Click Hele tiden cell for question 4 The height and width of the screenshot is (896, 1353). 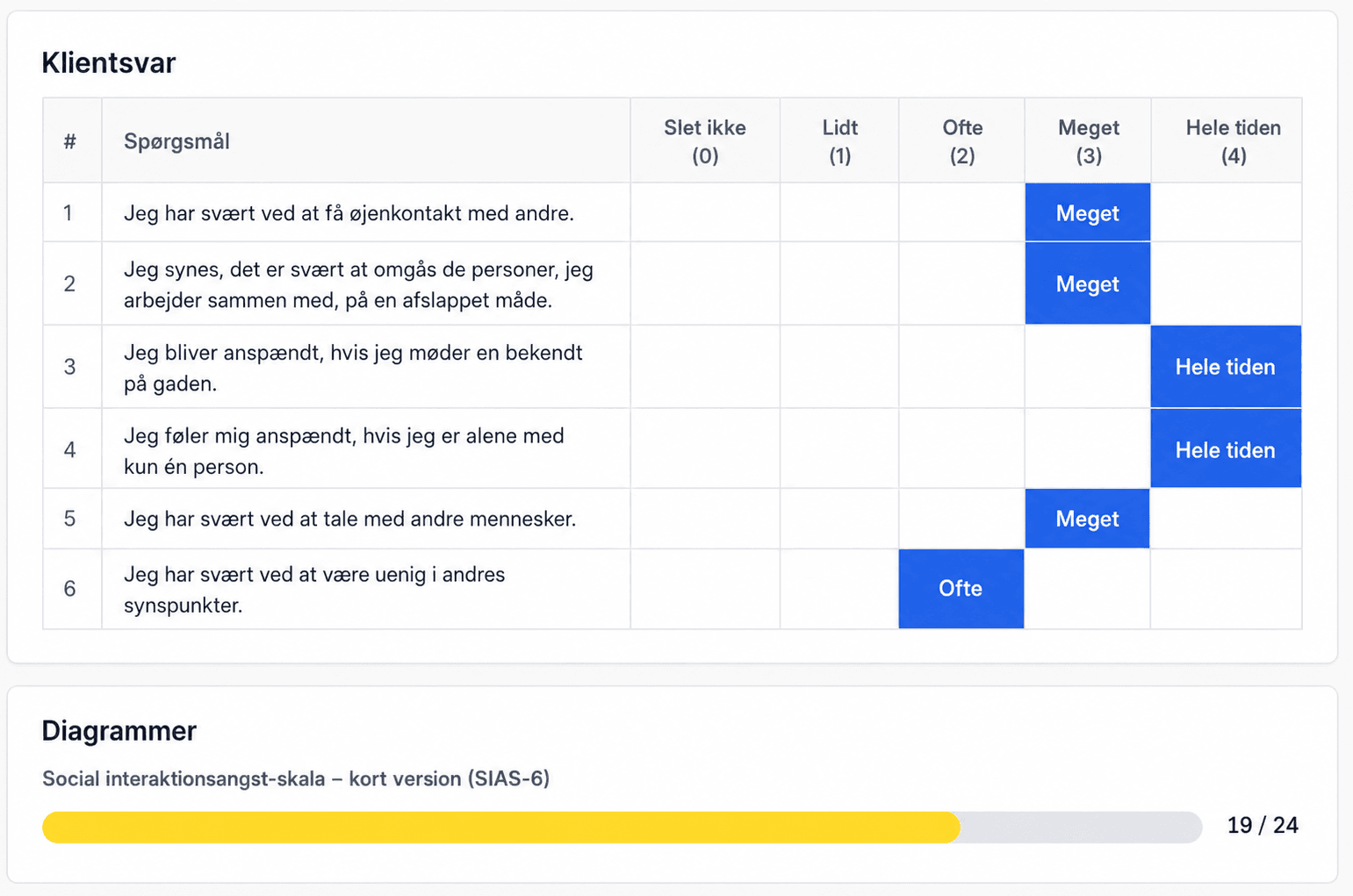pos(1226,449)
